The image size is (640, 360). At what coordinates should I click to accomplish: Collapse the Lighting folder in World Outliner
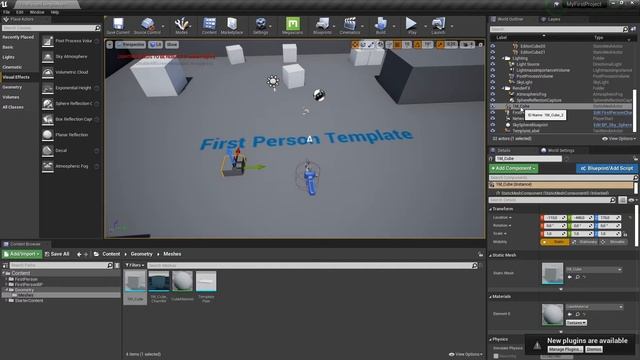click(503, 58)
